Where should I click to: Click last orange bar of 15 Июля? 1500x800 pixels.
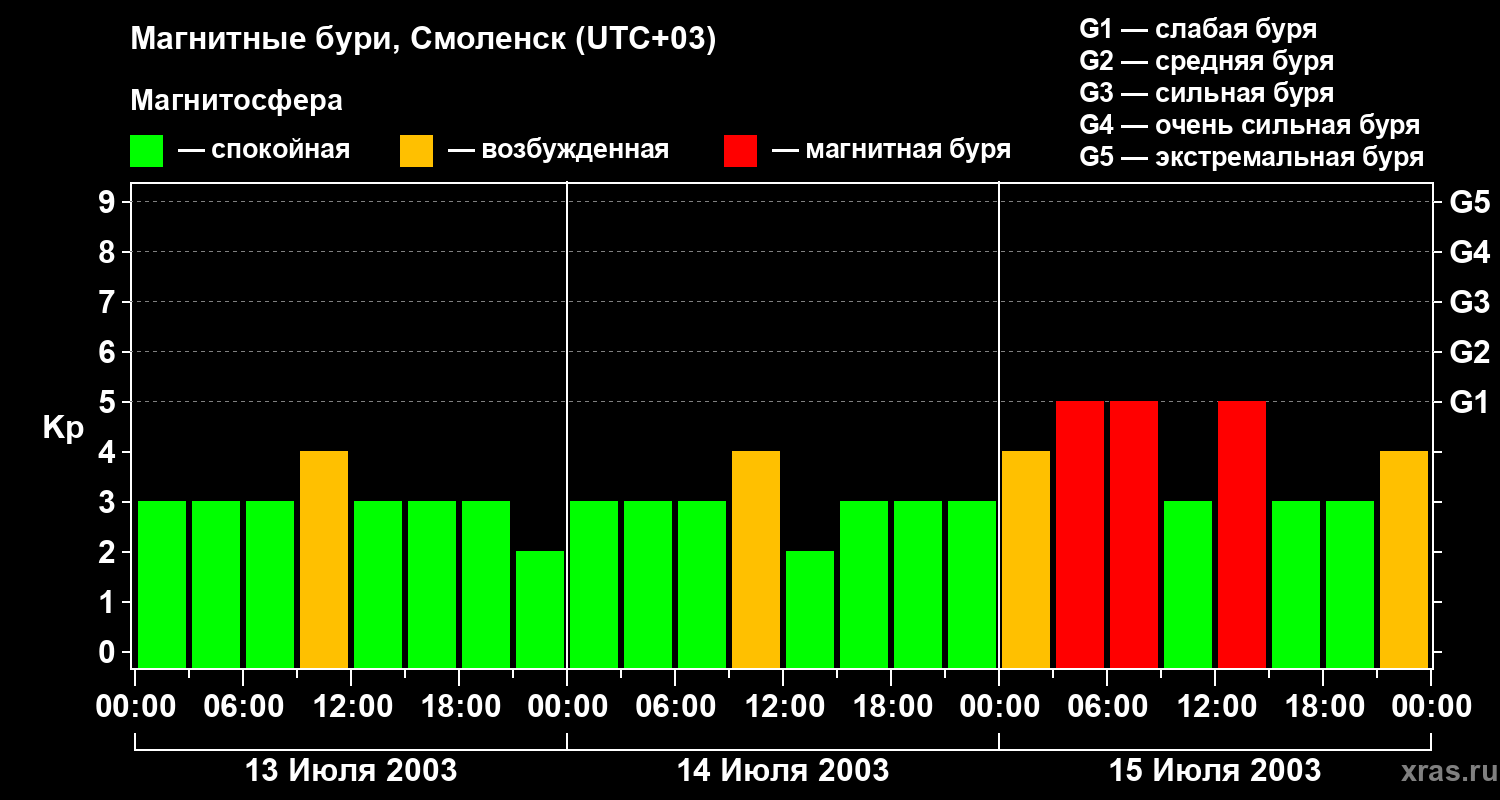1404,559
